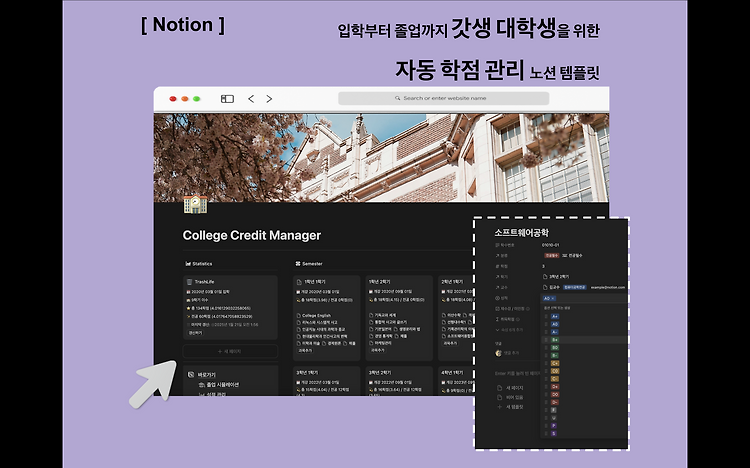
Task: Select the B+ grade option
Action: coord(555,340)
